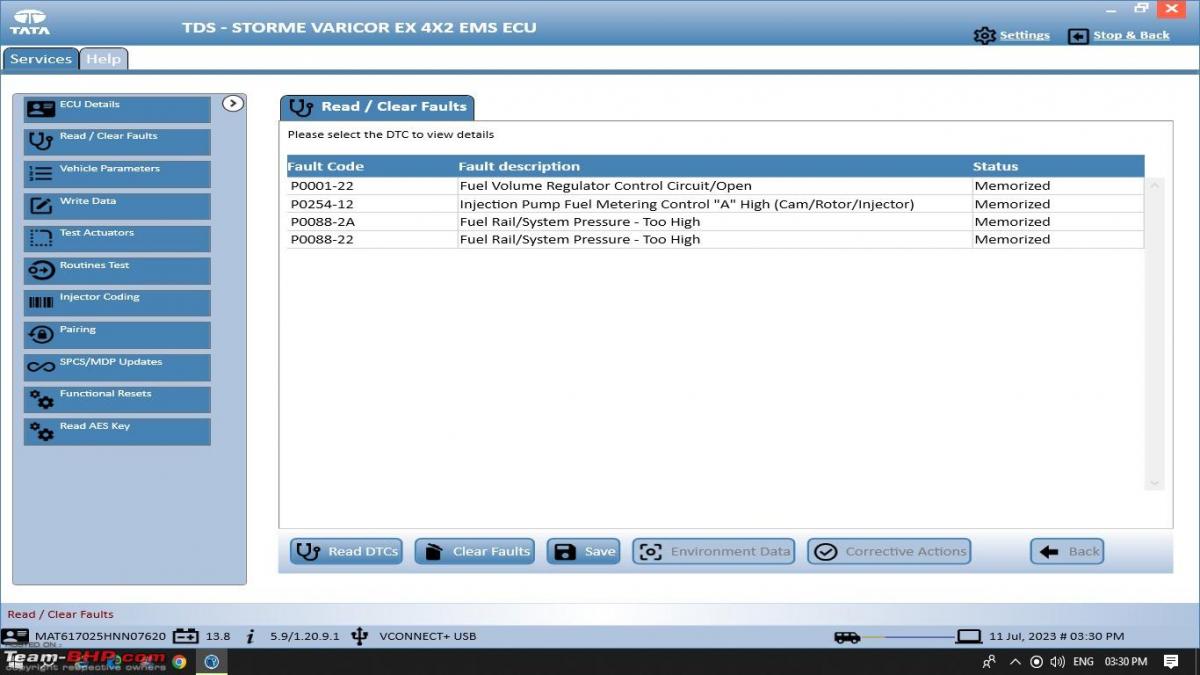The width and height of the screenshot is (1200, 675).
Task: Select the Read / Clear Faults tab header
Action: (x=377, y=107)
